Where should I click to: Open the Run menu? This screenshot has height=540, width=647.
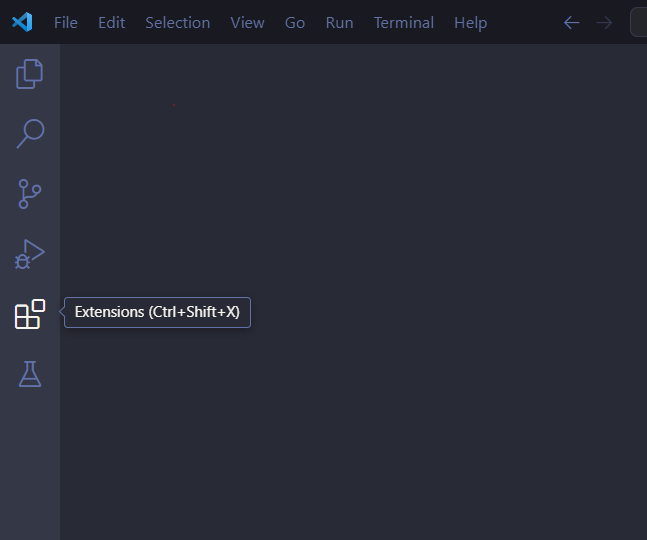(339, 22)
